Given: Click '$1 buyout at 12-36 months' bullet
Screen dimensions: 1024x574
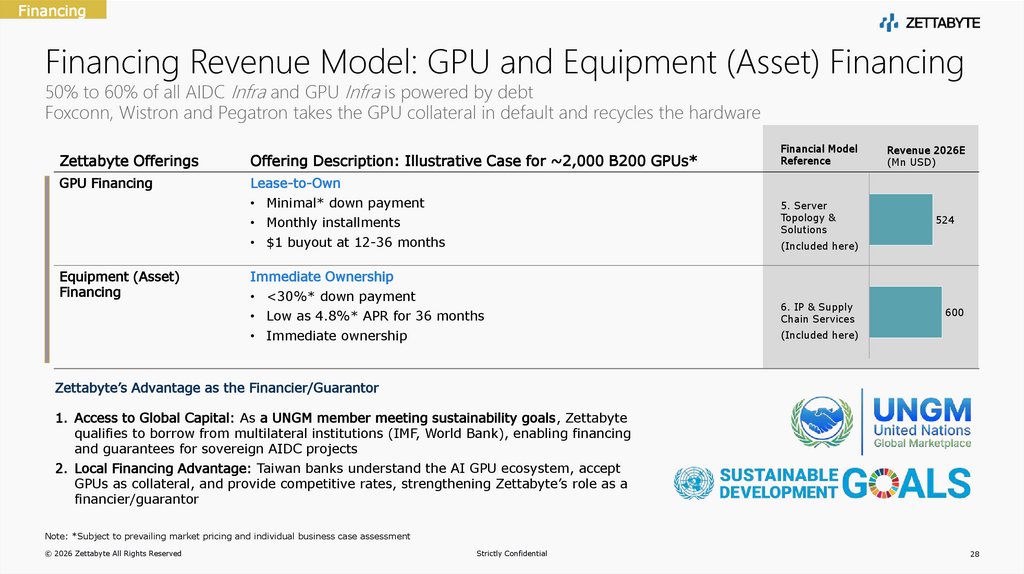Looking at the screenshot, I should coord(355,242).
